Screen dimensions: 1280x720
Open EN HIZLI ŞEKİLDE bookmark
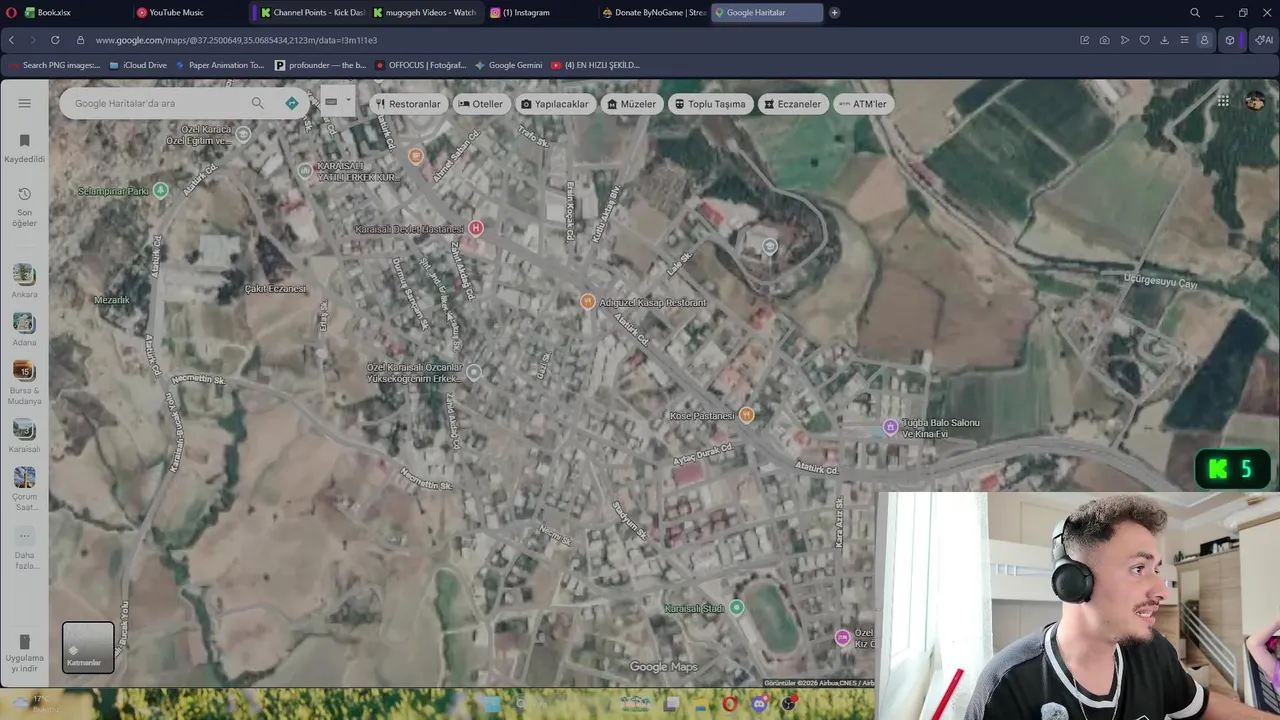[596, 65]
